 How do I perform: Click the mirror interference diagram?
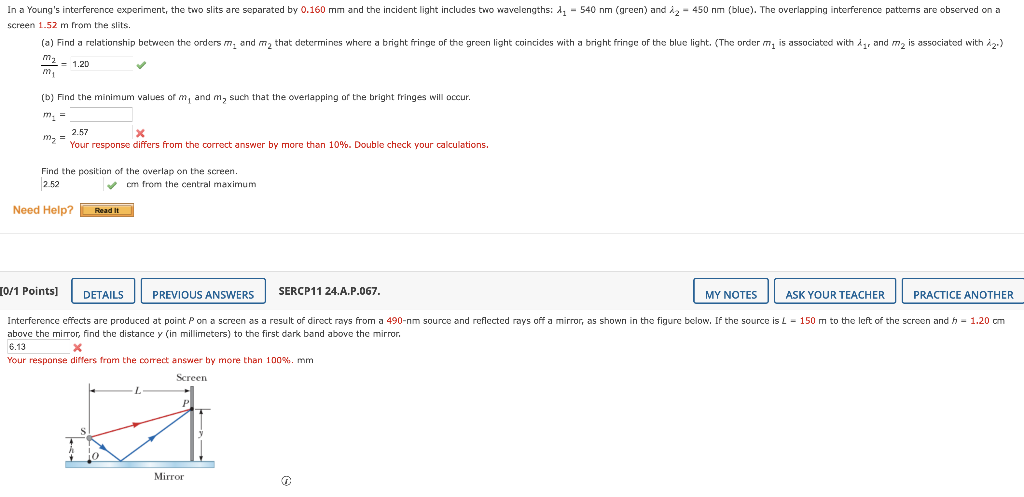click(x=140, y=427)
